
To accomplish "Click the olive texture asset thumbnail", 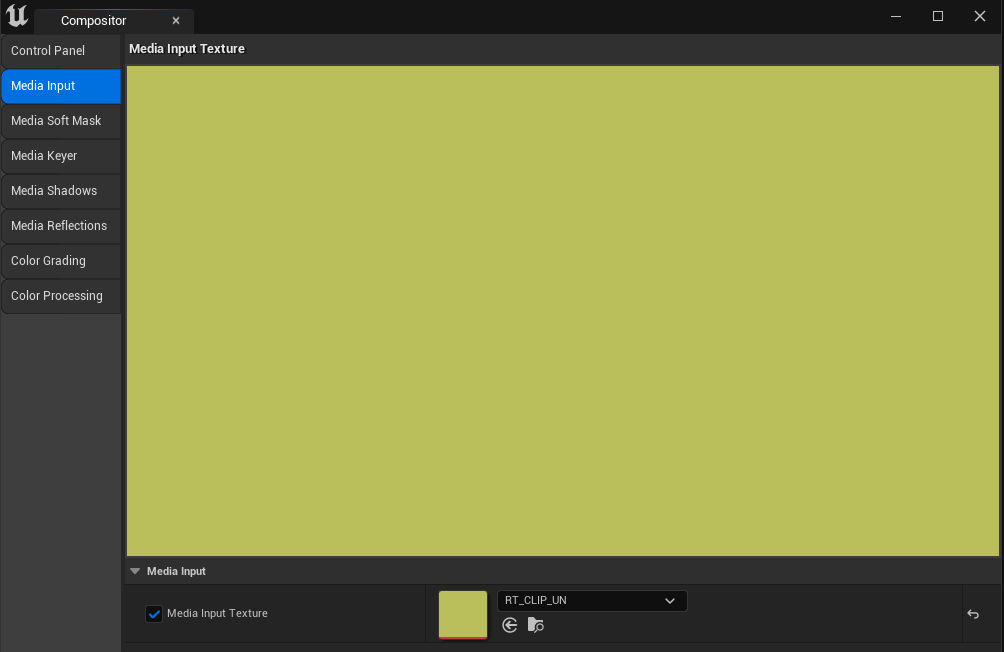I will tap(463, 614).
